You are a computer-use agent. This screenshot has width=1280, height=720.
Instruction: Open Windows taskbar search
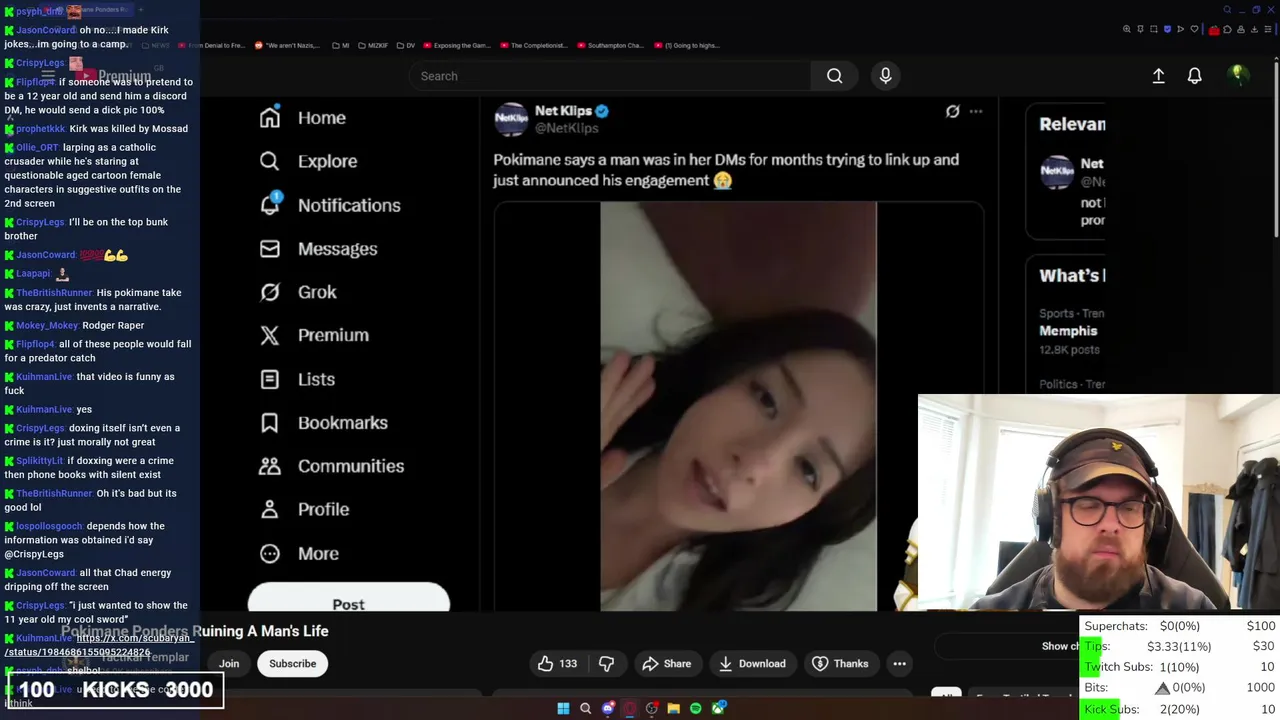point(585,708)
